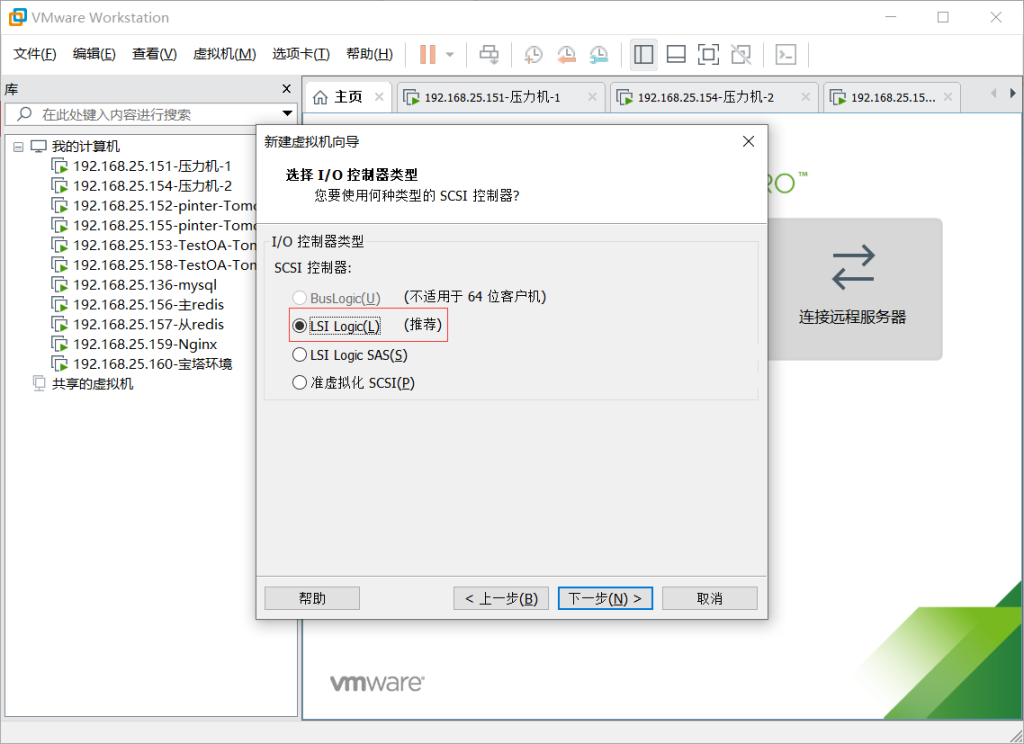This screenshot has height=744, width=1024.
Task: Close the 192.168.25.151-压力机-1 tab
Action: point(592,97)
